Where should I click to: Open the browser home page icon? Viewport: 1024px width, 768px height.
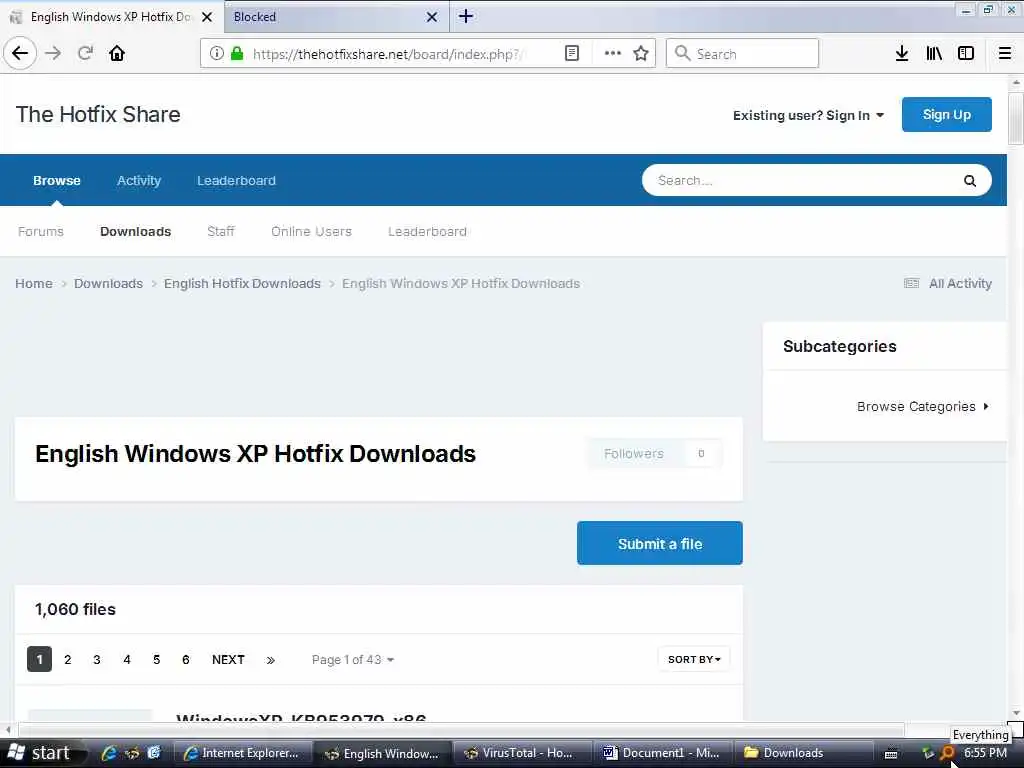tap(117, 53)
